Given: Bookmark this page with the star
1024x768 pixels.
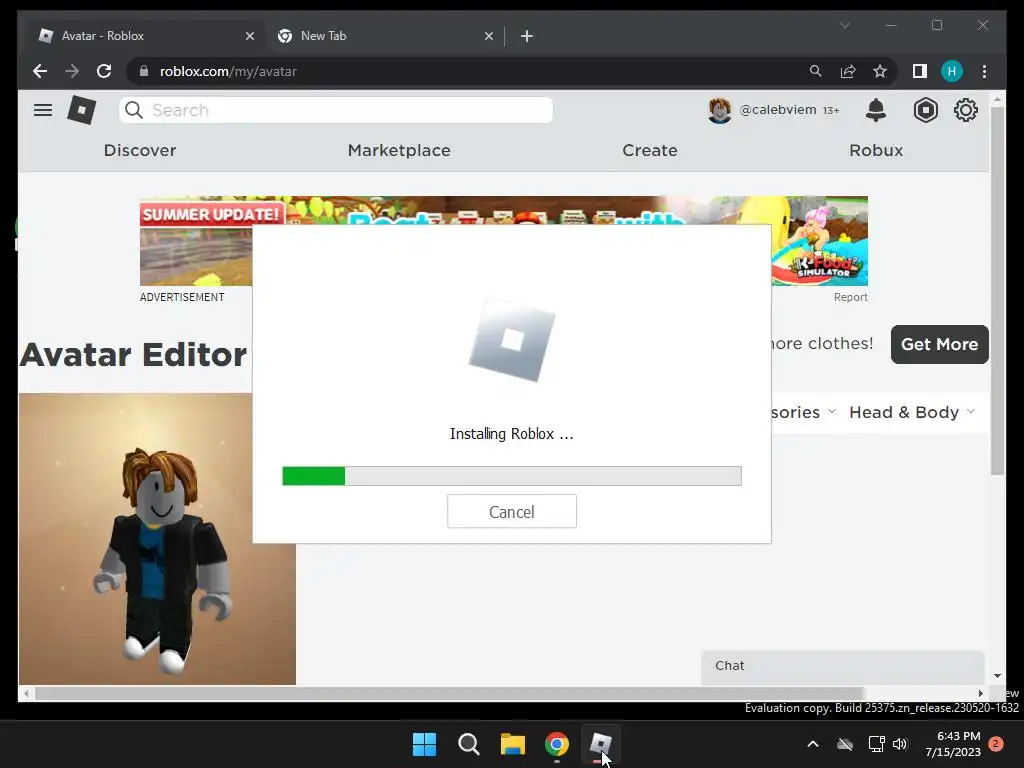Looking at the screenshot, I should pyautogui.click(x=880, y=71).
